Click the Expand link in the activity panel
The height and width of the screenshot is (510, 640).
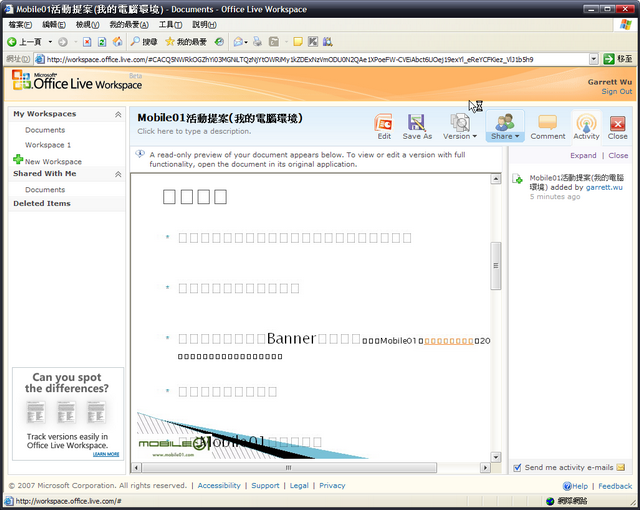583,155
